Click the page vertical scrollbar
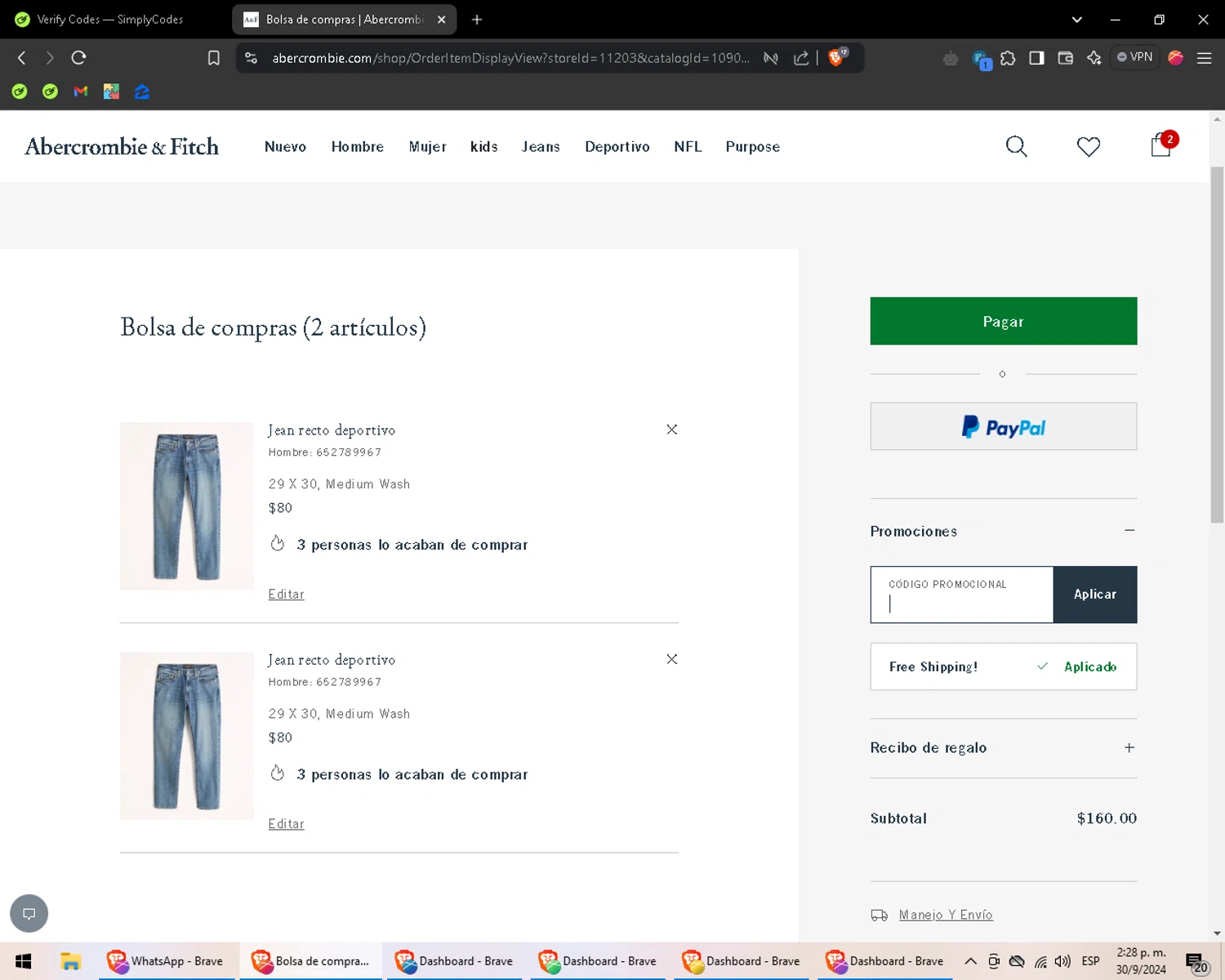Image resolution: width=1225 pixels, height=980 pixels. click(x=1217, y=343)
